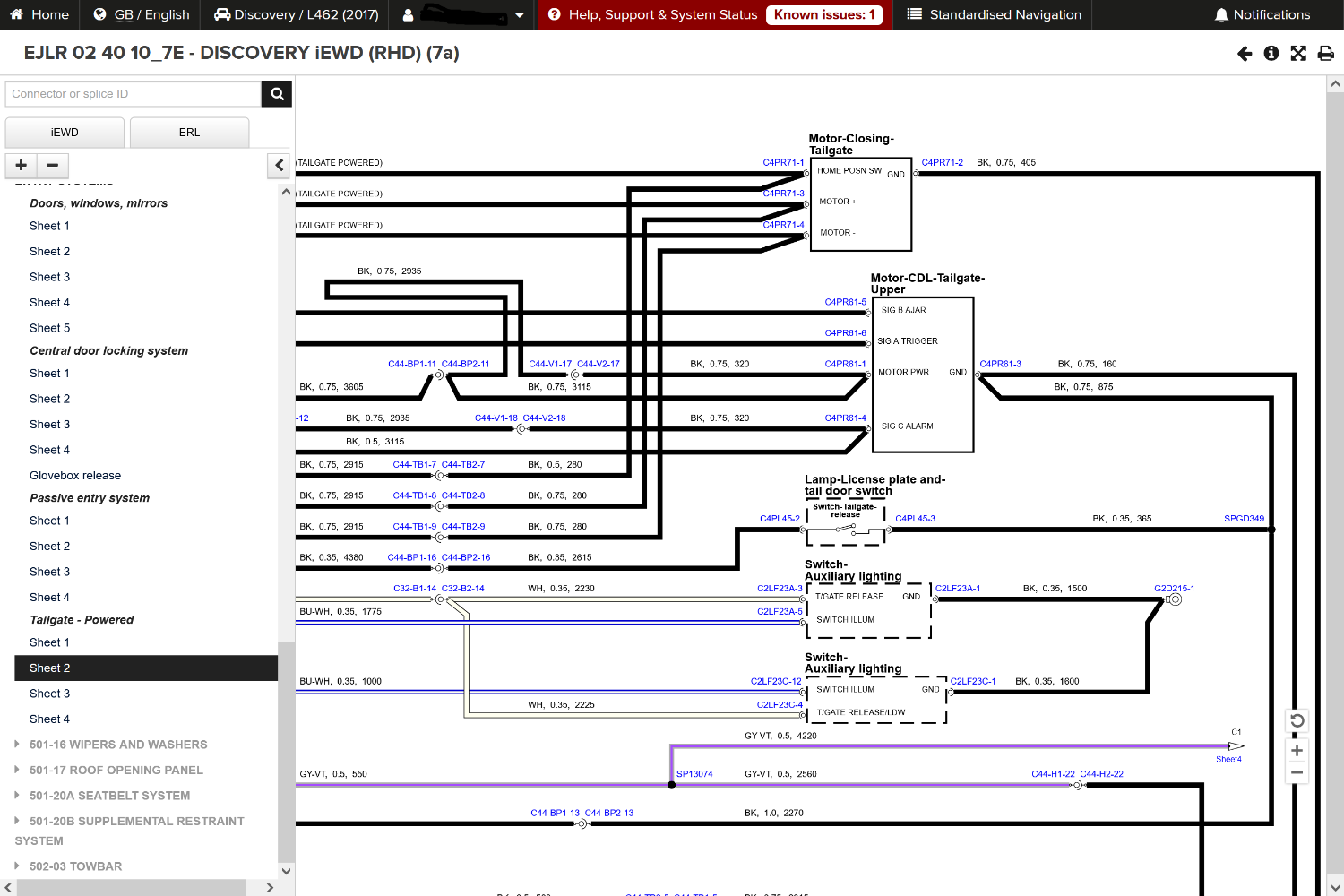Open Sheet 3 under Tailgate - Powered
This screenshot has height=896, width=1344.
pos(49,694)
